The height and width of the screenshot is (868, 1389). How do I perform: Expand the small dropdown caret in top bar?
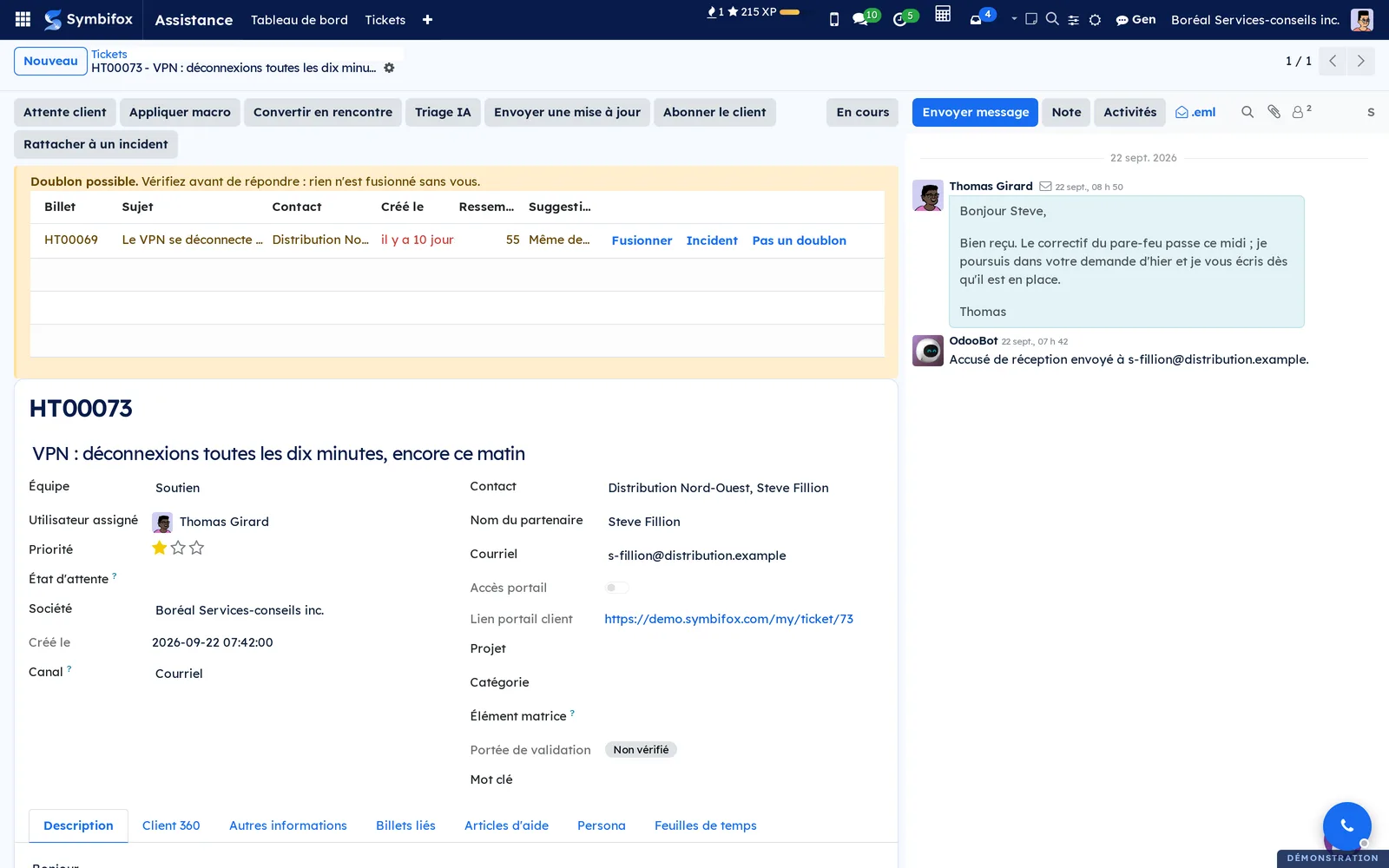click(1014, 18)
